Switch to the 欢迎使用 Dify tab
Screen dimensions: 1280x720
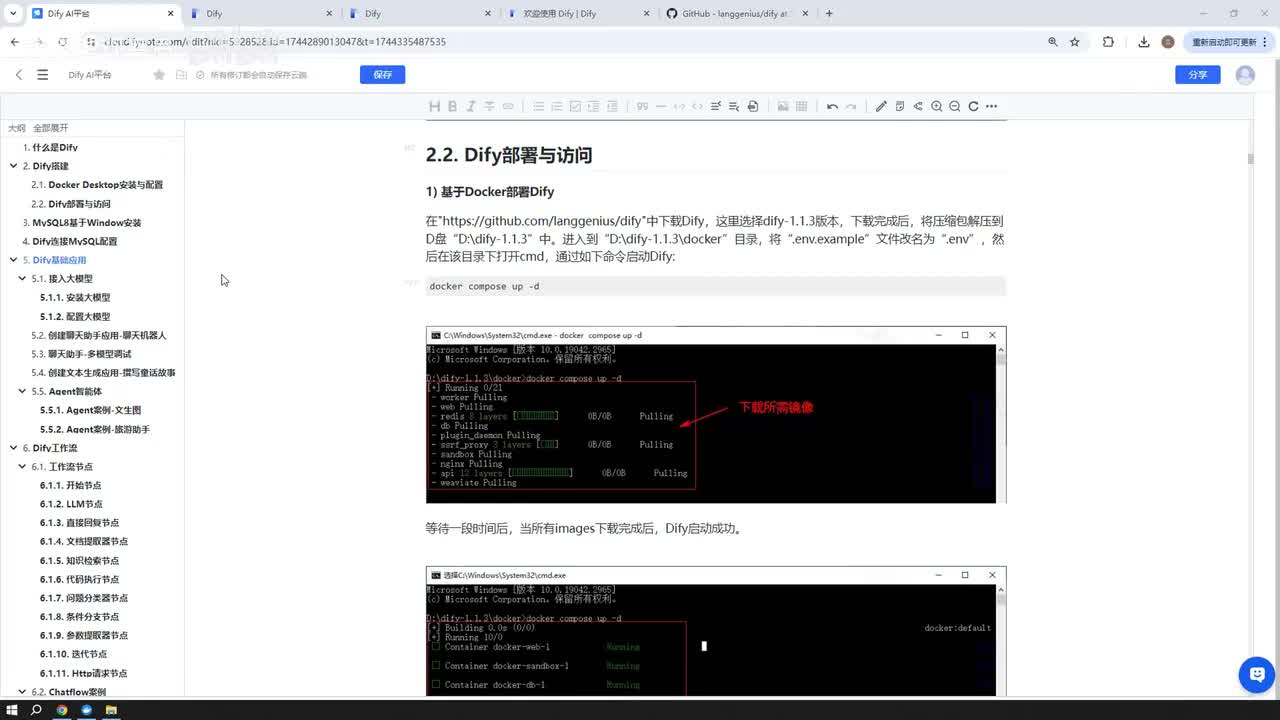coord(580,14)
